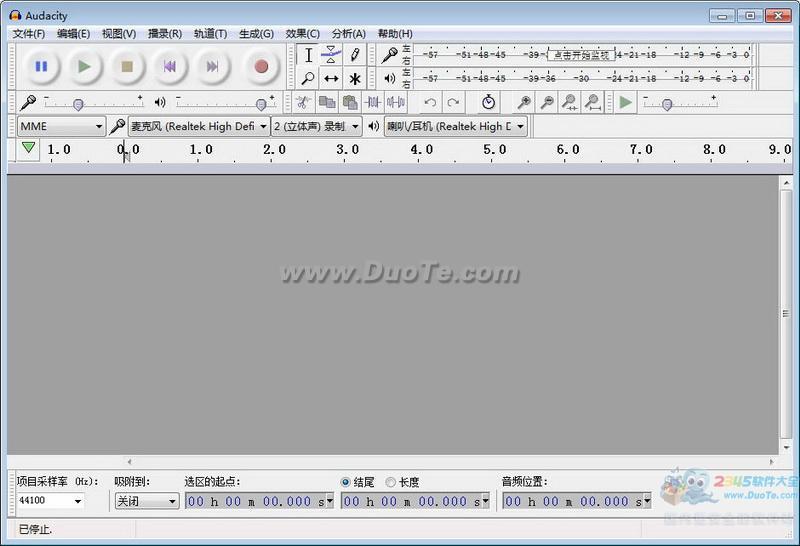Click the Copy icon in edit toolbar
This screenshot has height=546, width=800.
coord(327,103)
